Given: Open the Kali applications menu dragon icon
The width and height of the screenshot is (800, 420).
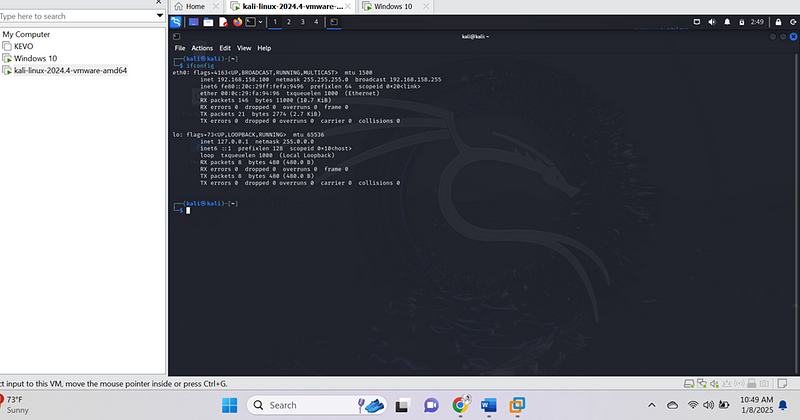Looking at the screenshot, I should coord(176,22).
